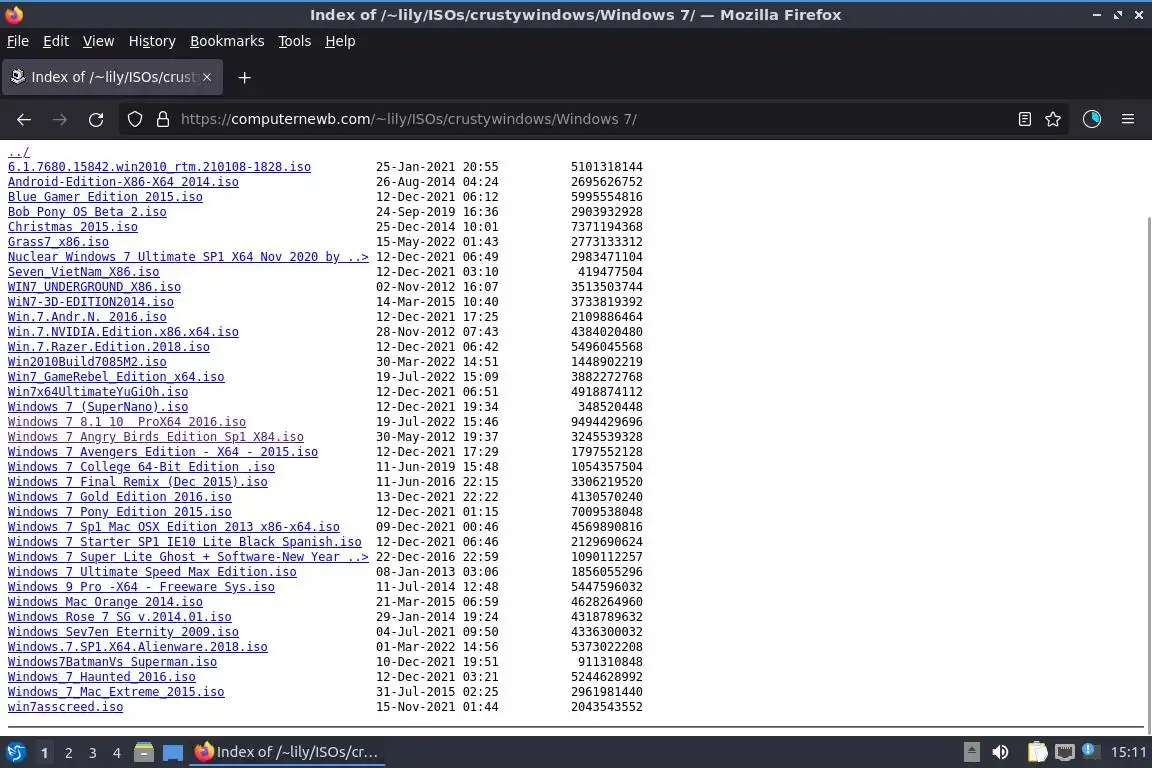Screen dimensions: 1152x768
Task: Open the Tools menu
Action: [295, 41]
